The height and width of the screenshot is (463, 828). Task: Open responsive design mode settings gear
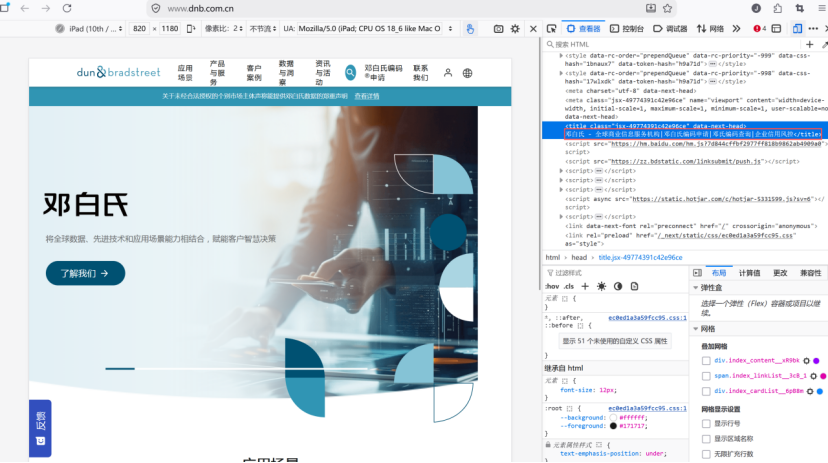(x=515, y=29)
